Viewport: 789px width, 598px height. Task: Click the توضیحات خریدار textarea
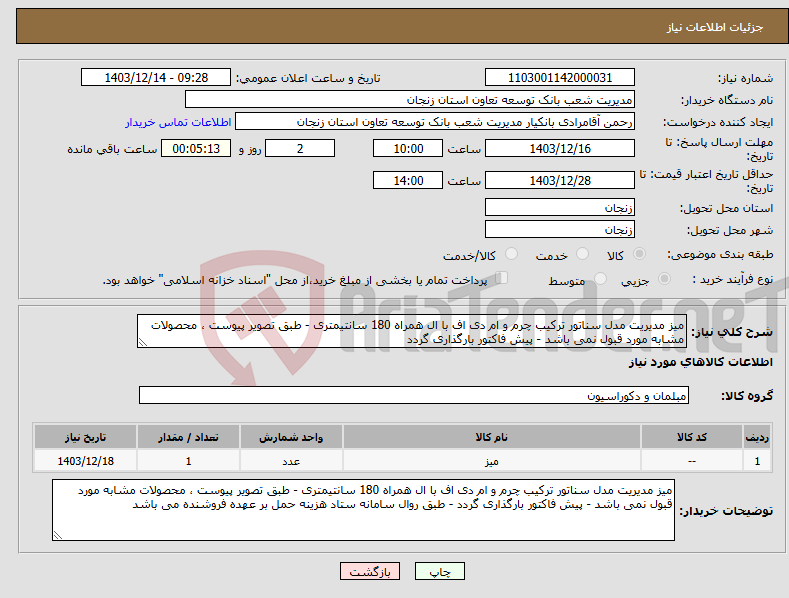click(363, 510)
